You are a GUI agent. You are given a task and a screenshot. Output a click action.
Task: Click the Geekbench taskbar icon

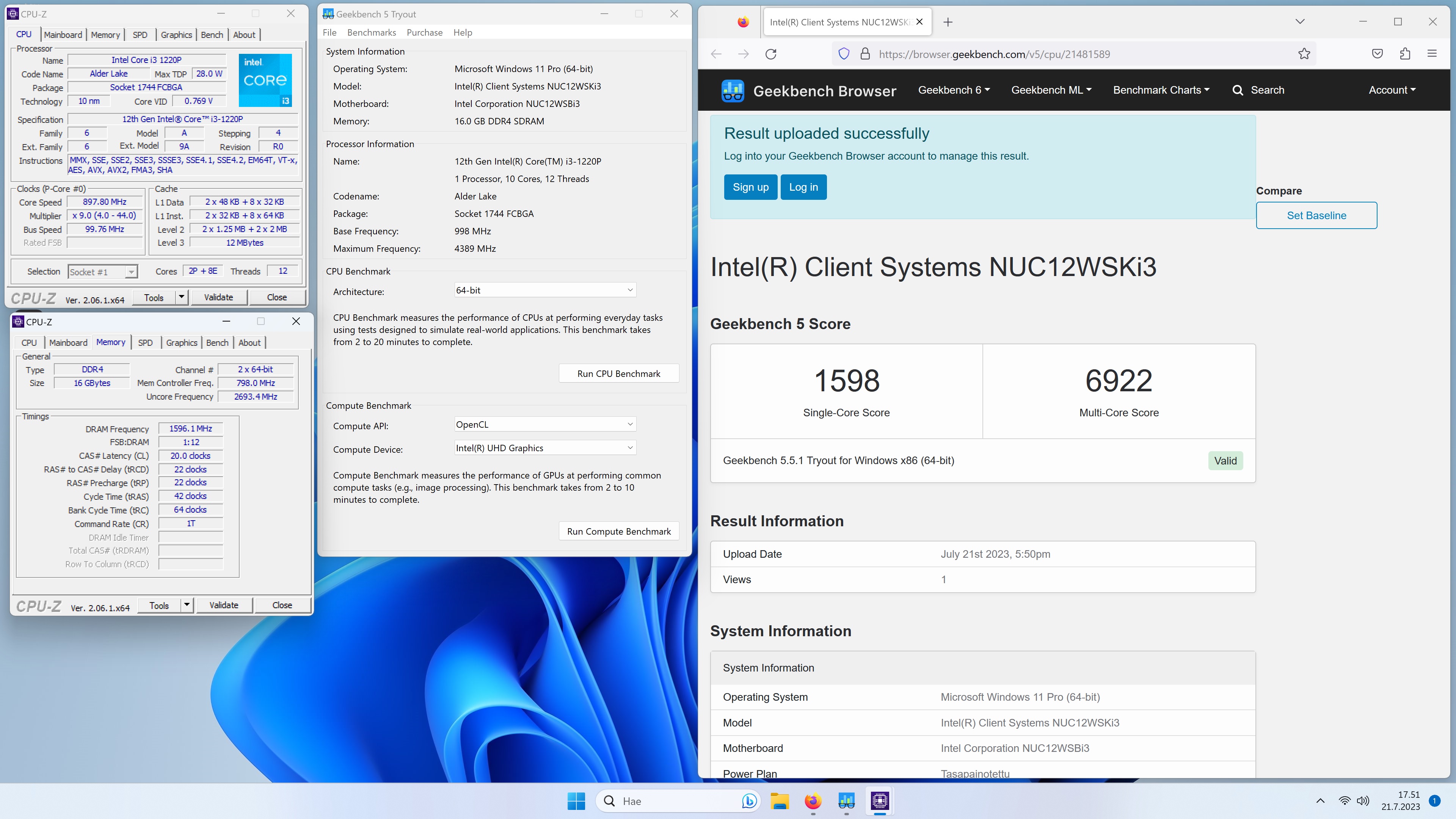pos(846,801)
